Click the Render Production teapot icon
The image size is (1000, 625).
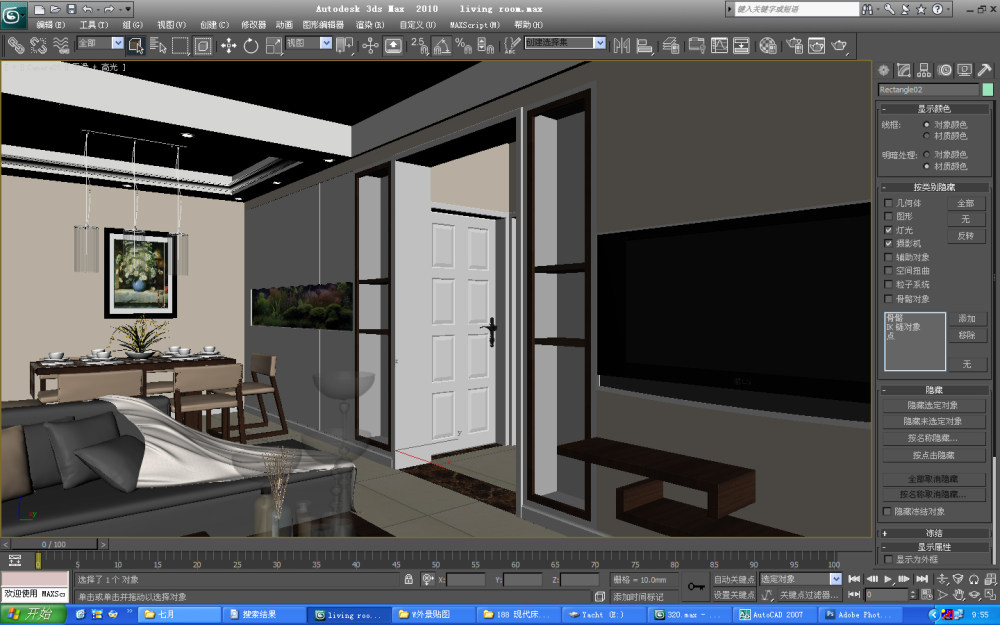click(839, 45)
